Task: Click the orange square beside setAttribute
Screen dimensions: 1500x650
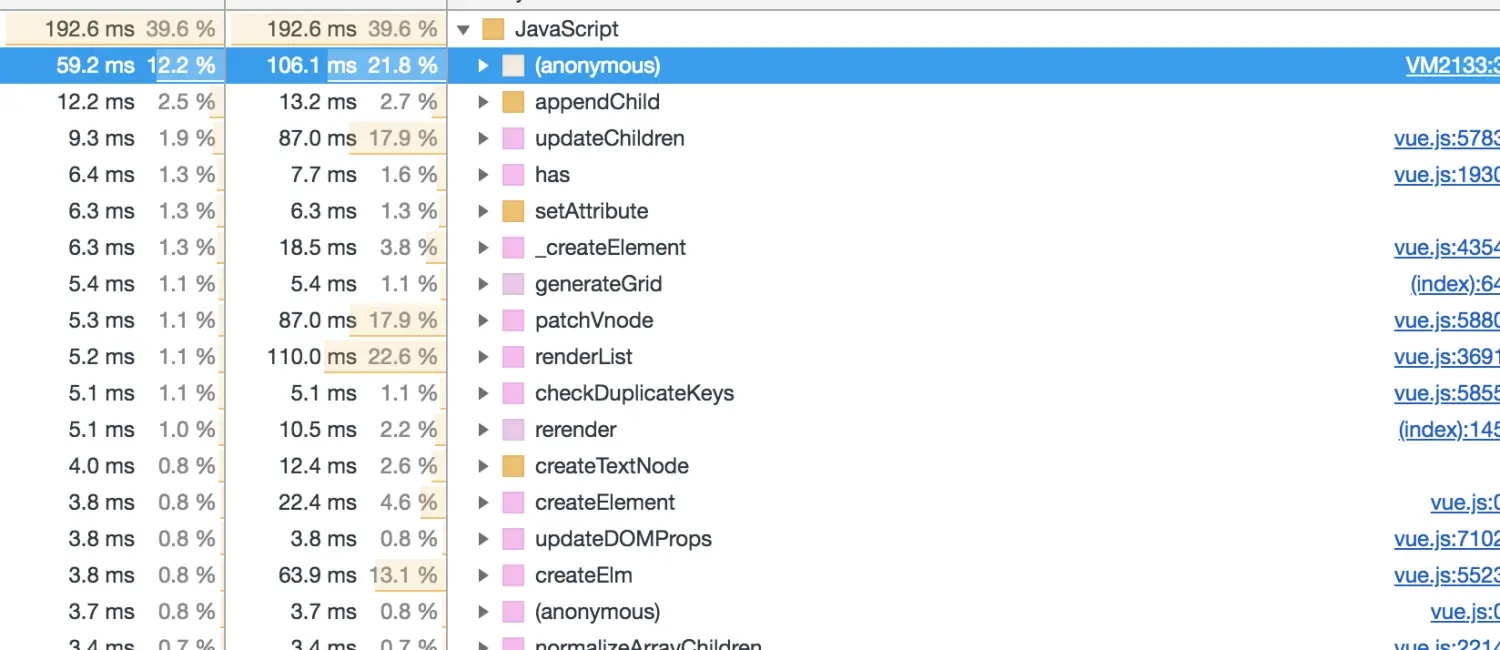Action: [513, 212]
